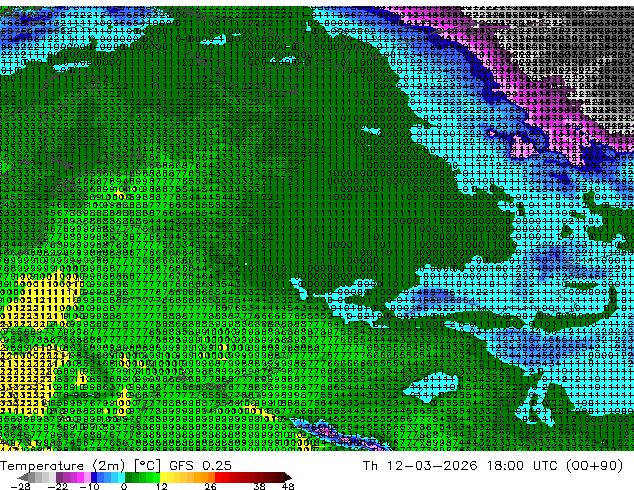This screenshot has width=634, height=490.
Task: Click the '(00+90)' forecast offset text
Action: (594, 466)
